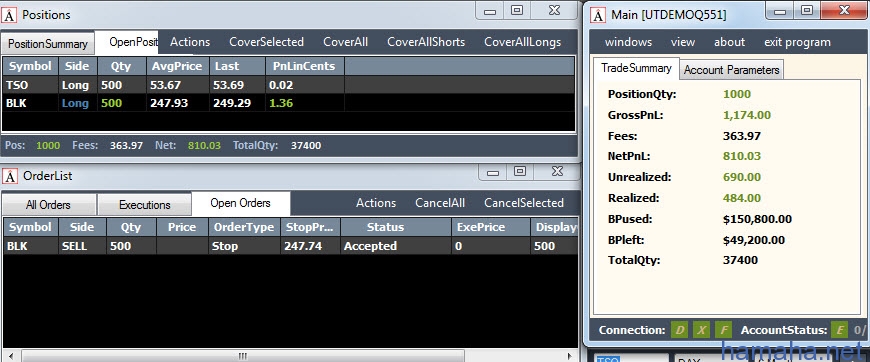
Task: Click the Realized value 484.00
Action: coord(742,198)
